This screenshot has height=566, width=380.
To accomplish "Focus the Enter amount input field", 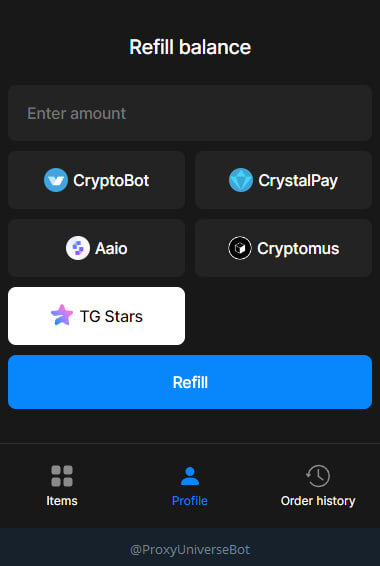I will tap(190, 113).
